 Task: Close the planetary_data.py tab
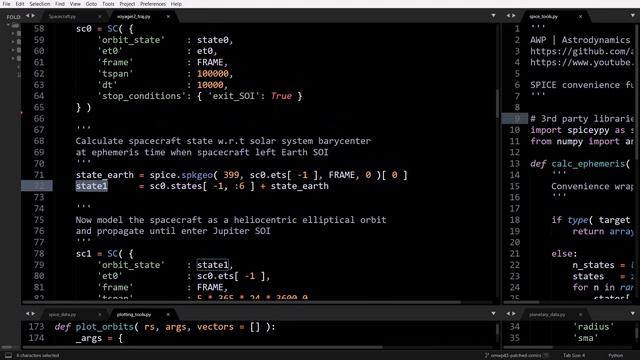tap(580, 315)
